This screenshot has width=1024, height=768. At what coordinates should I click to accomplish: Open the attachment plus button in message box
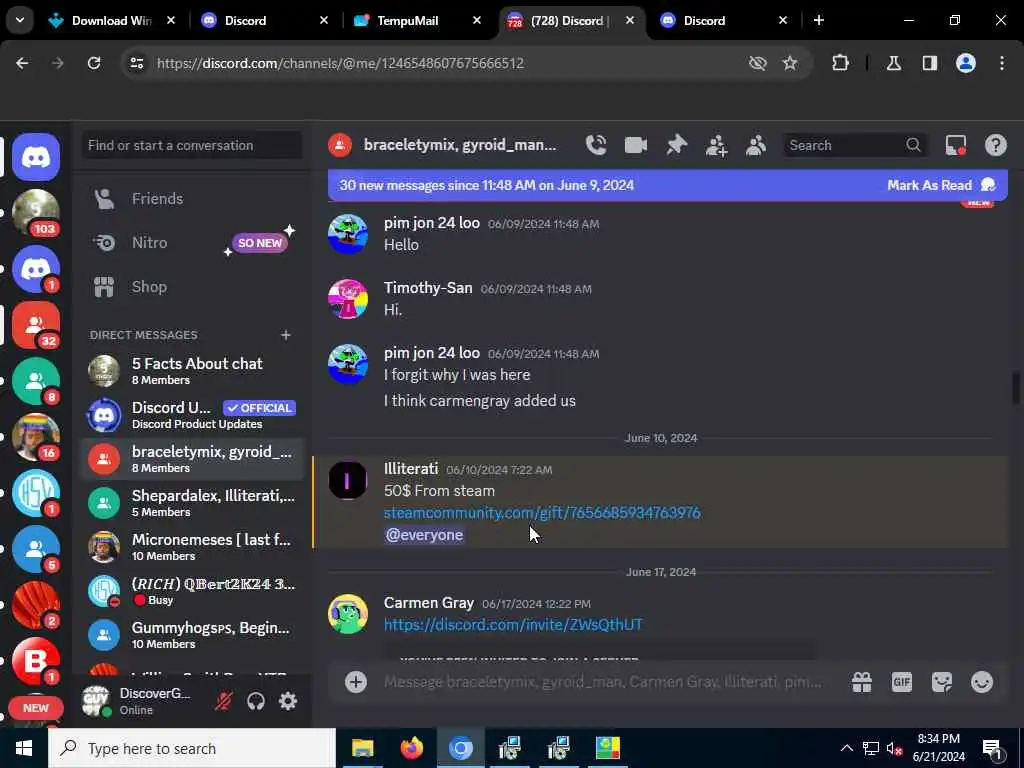(356, 682)
